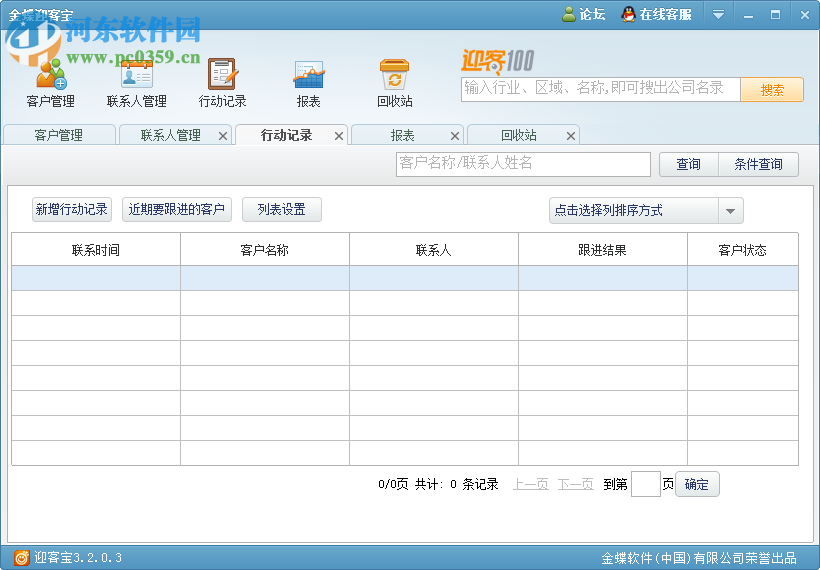
Task: Click the orange 搜索 button
Action: click(772, 90)
